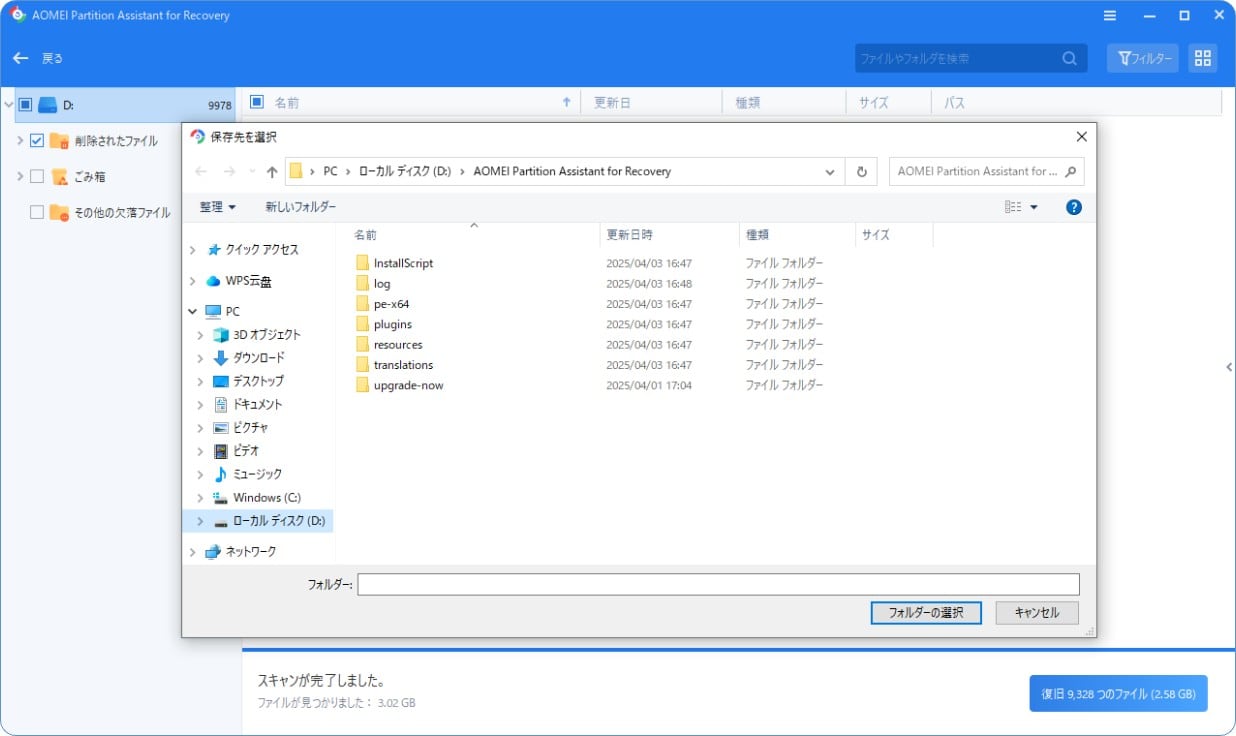Select ネットワーク in navigation pane
This screenshot has height=736, width=1236.
[x=251, y=552]
